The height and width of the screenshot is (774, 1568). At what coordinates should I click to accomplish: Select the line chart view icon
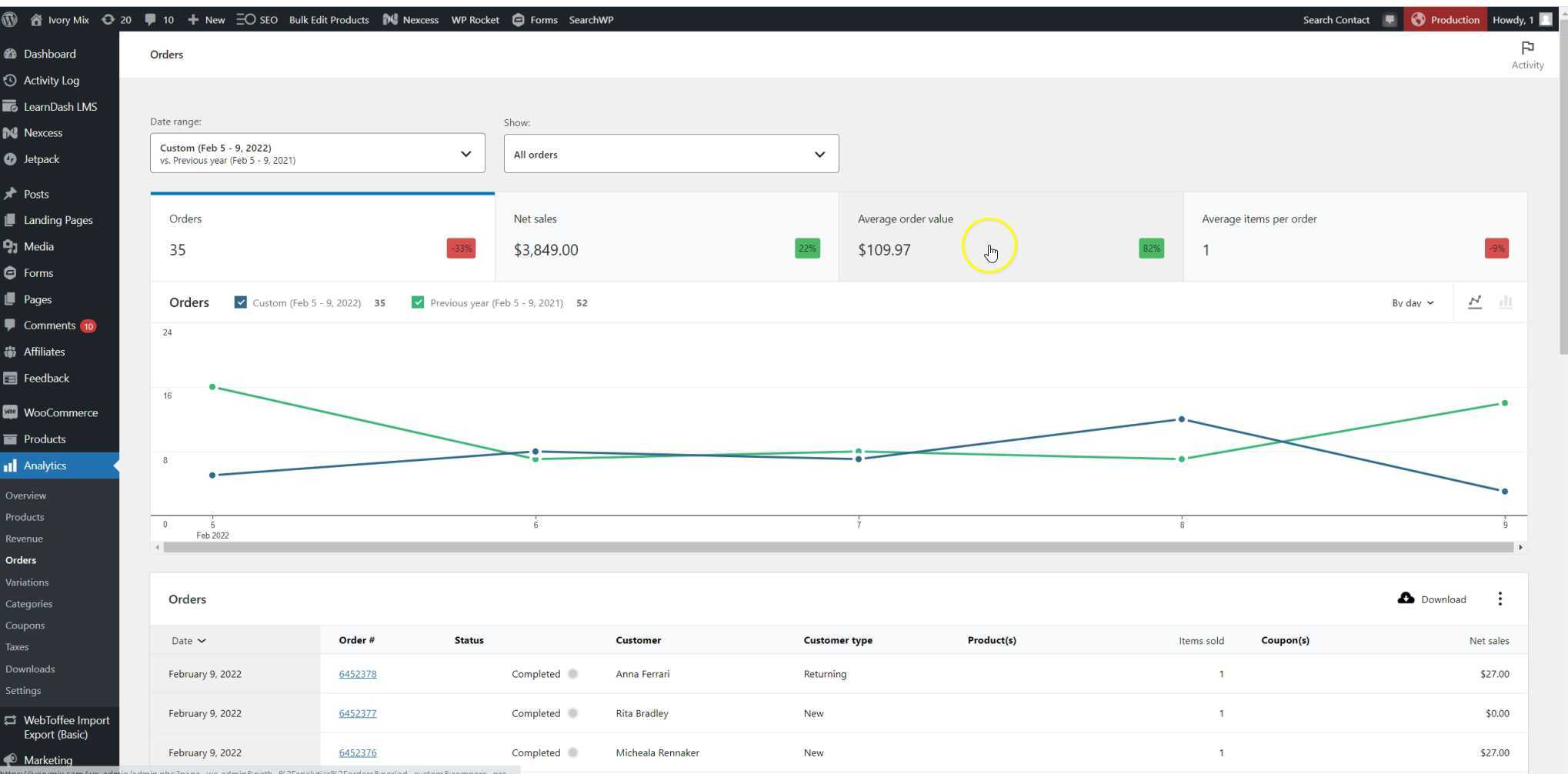coord(1474,302)
